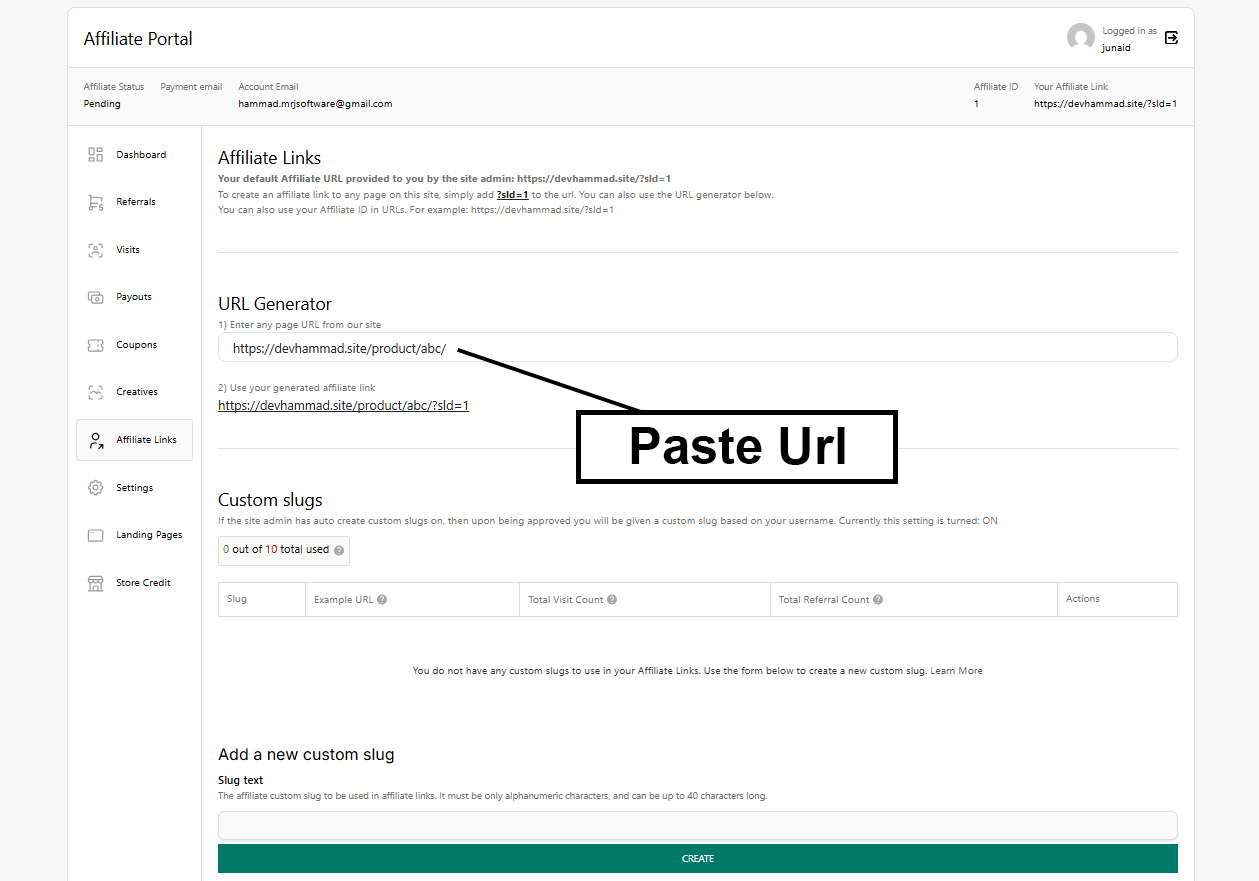Focus the Slug text input field
This screenshot has width=1259, height=881.
pyautogui.click(x=697, y=826)
